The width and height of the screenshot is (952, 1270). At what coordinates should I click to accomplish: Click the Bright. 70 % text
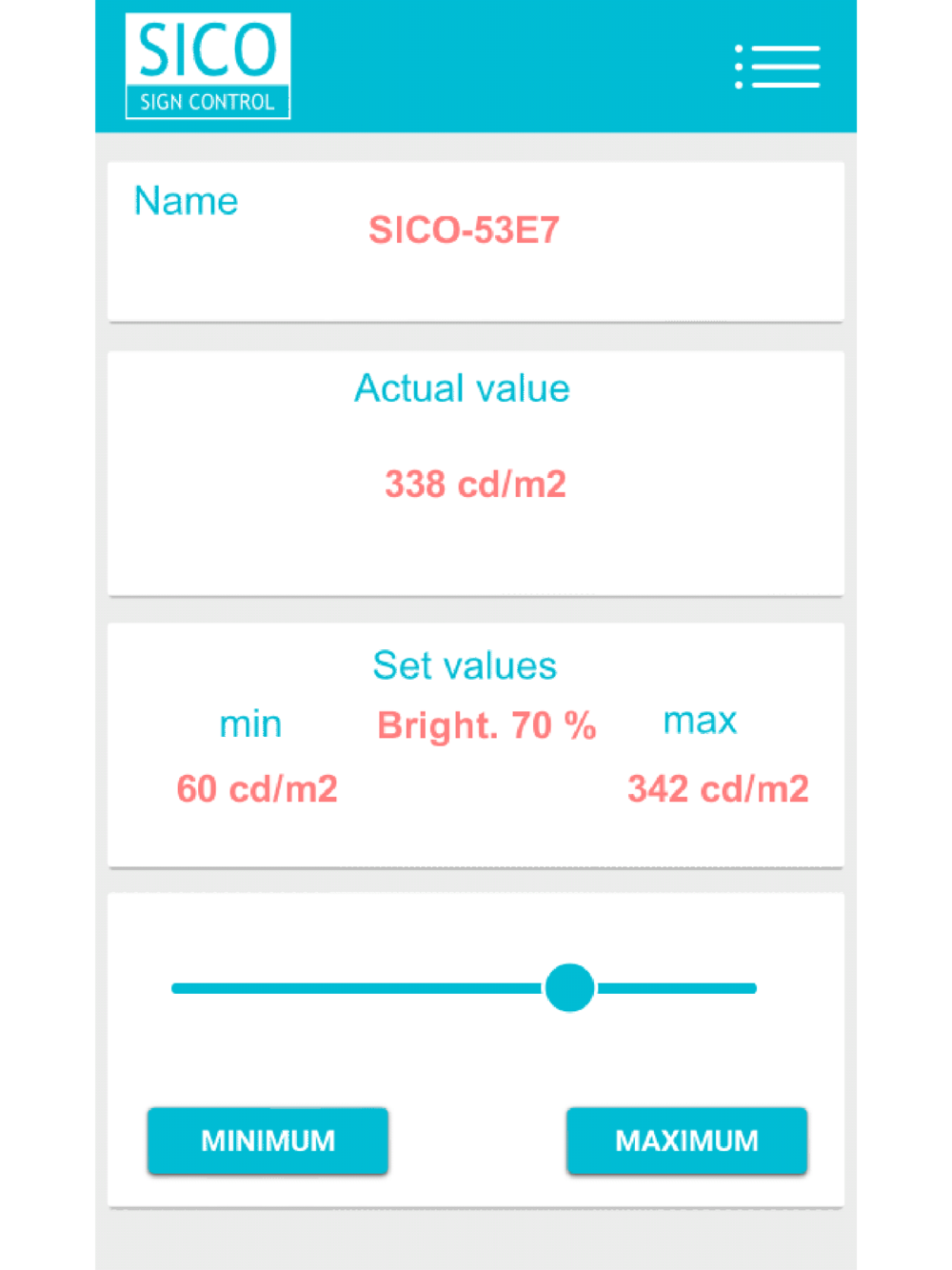pos(486,725)
